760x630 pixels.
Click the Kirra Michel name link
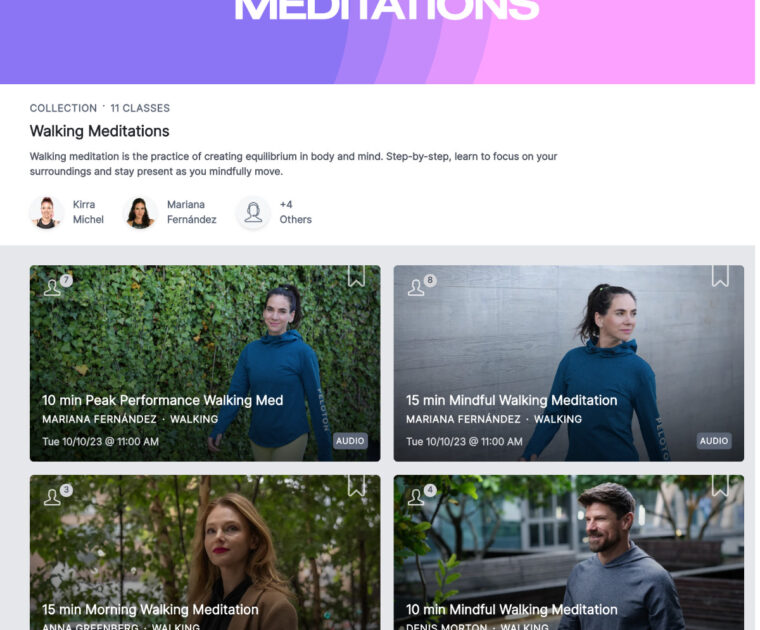[x=88, y=212]
